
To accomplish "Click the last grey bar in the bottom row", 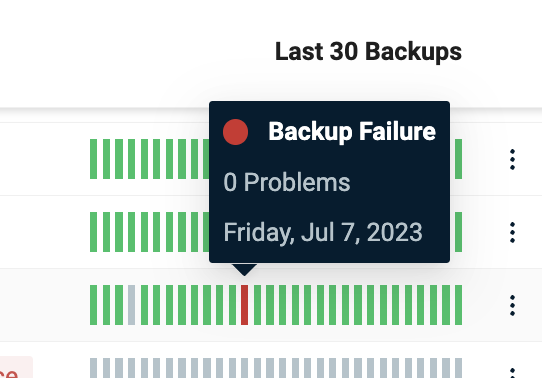I will (459, 368).
